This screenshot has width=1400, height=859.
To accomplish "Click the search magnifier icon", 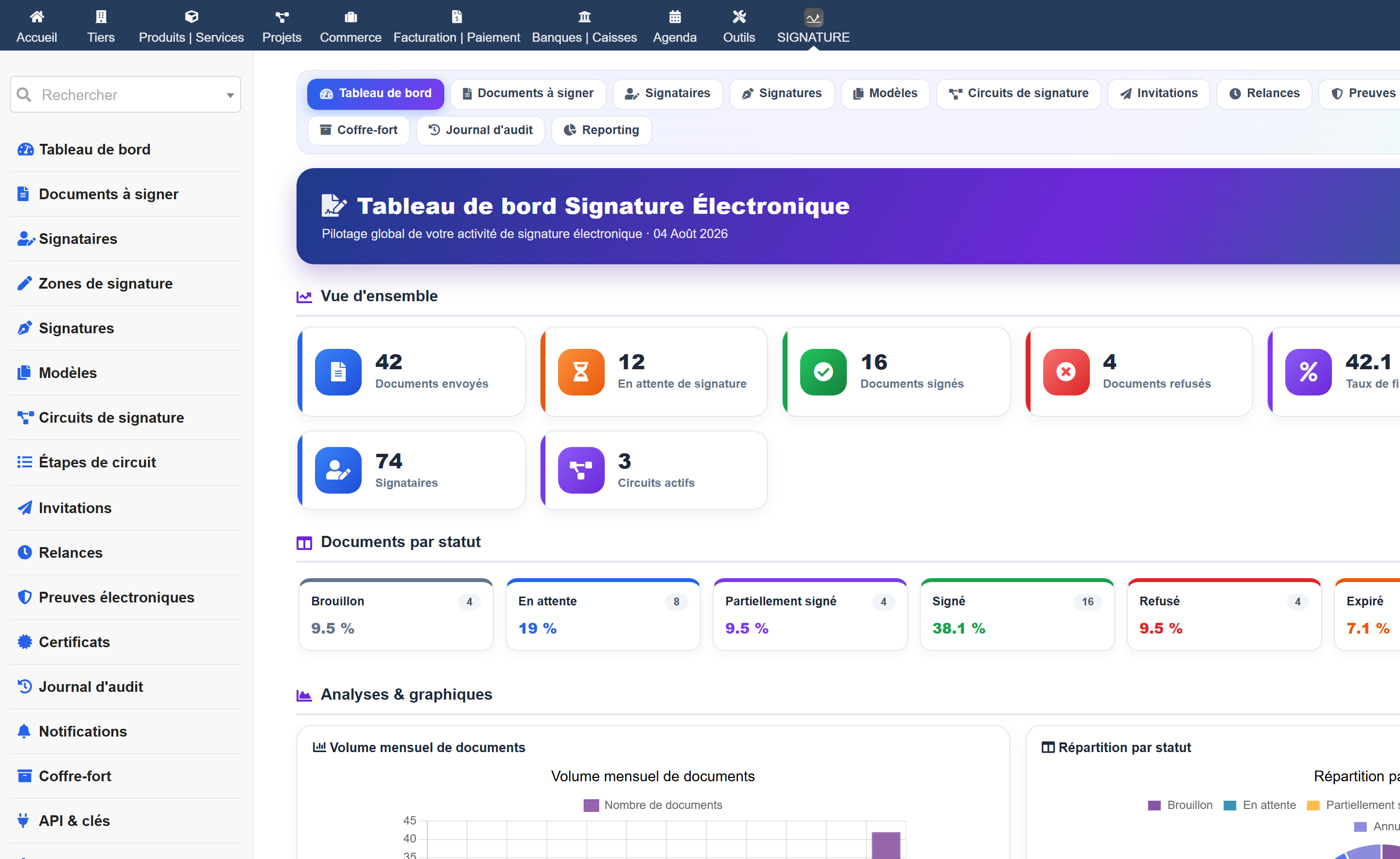I will [24, 94].
